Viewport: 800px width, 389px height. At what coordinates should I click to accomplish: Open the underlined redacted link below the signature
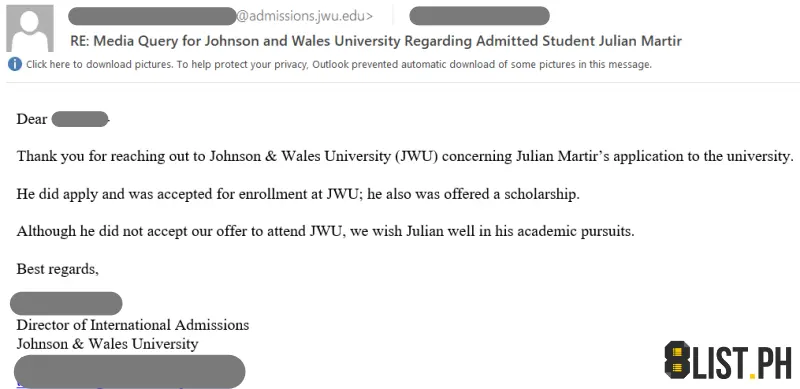tap(131, 372)
